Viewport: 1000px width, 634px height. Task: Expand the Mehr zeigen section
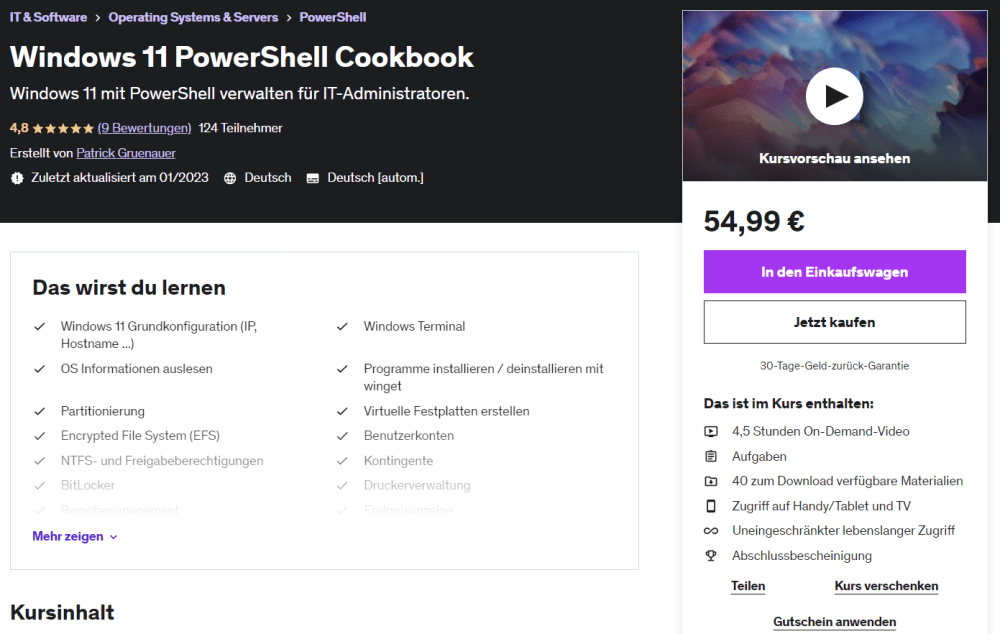(75, 537)
